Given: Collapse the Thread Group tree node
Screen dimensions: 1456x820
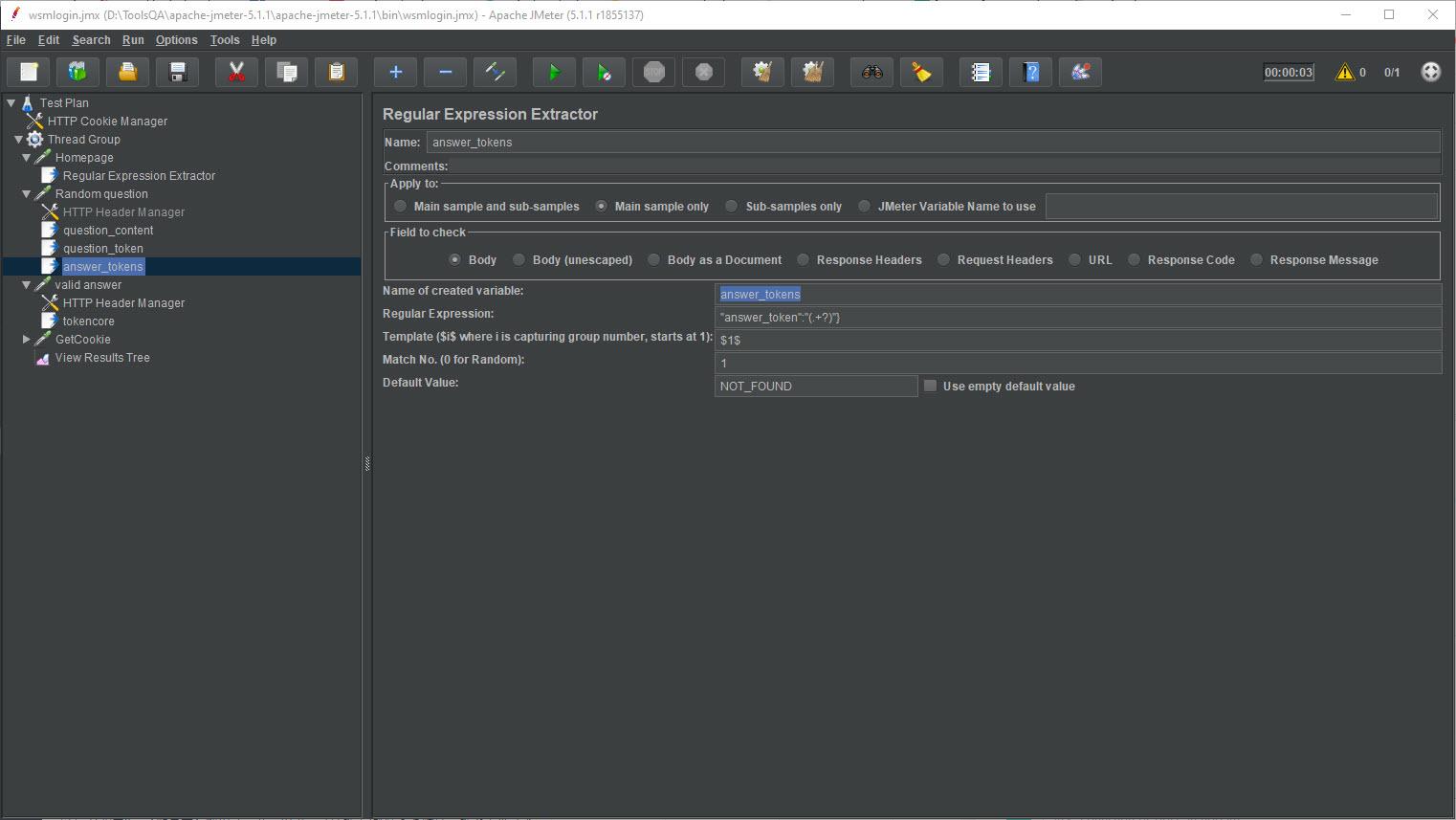Looking at the screenshot, I should point(18,140).
